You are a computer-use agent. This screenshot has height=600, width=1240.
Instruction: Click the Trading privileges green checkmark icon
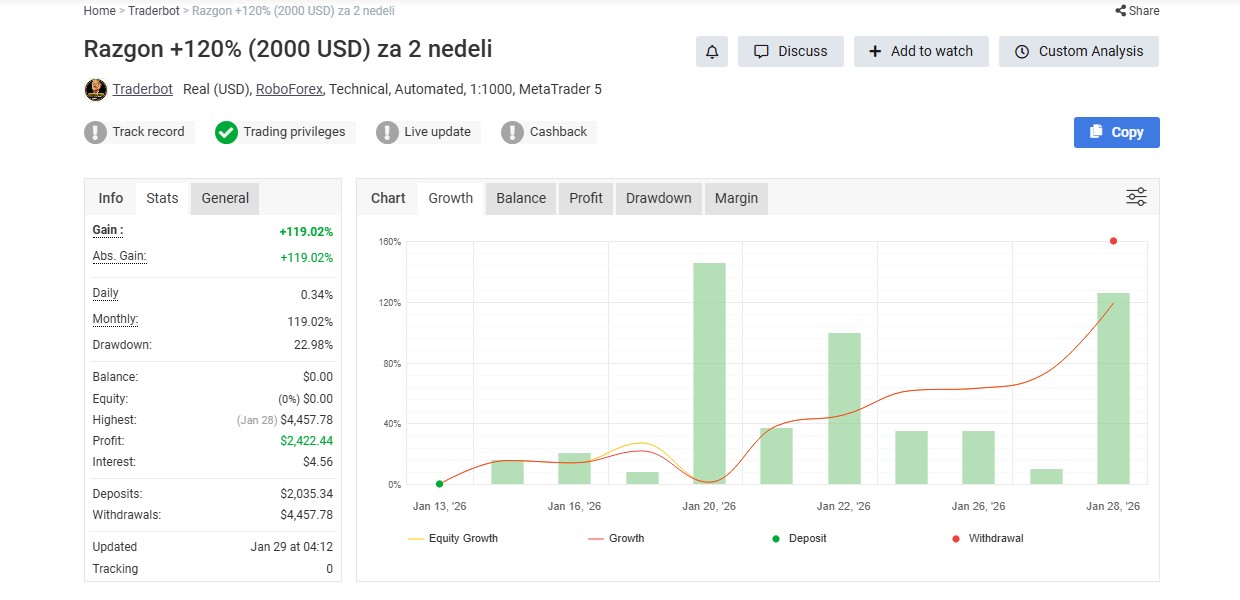[226, 132]
